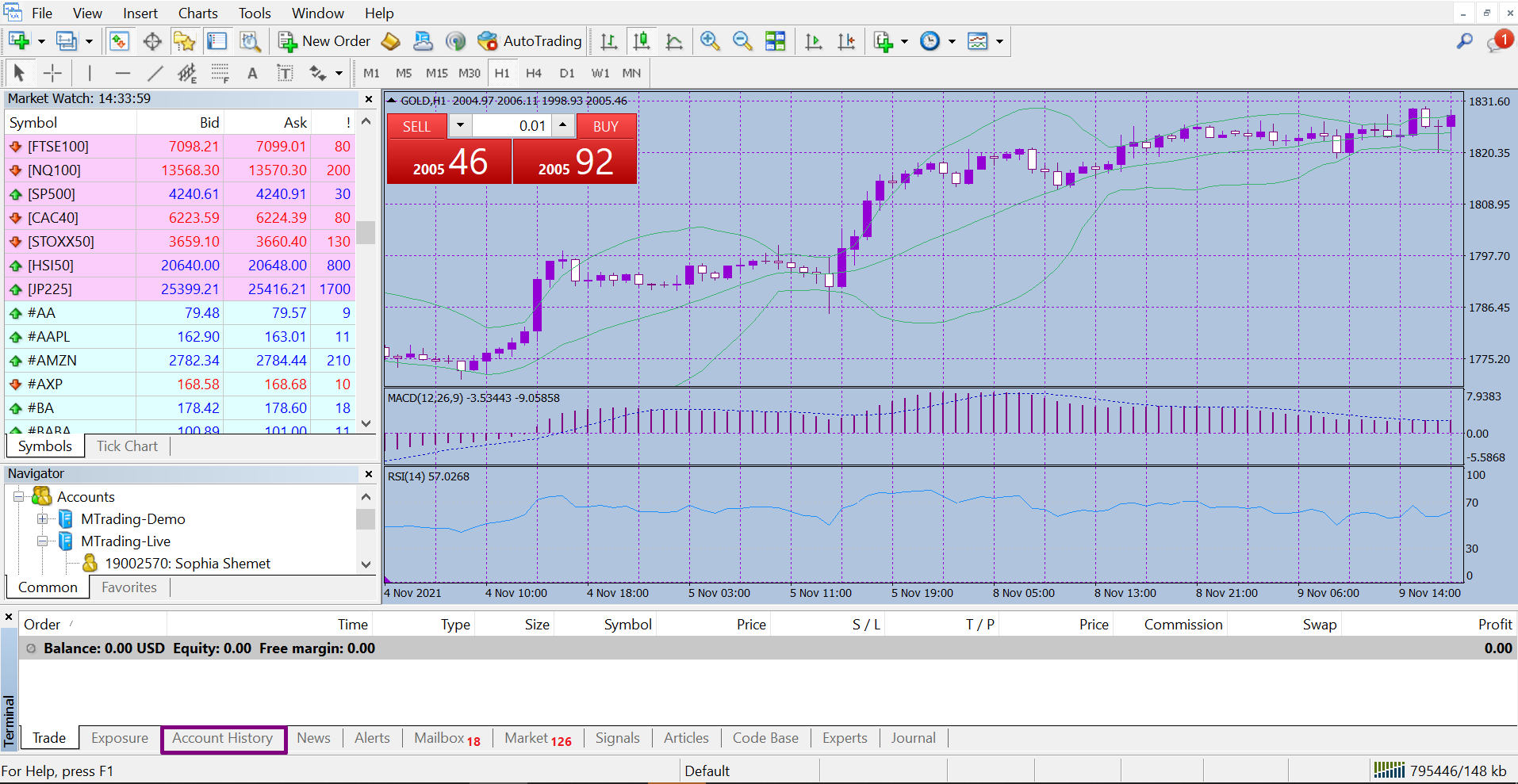The height and width of the screenshot is (784, 1518).
Task: Set timeframe to D1
Action: (566, 73)
